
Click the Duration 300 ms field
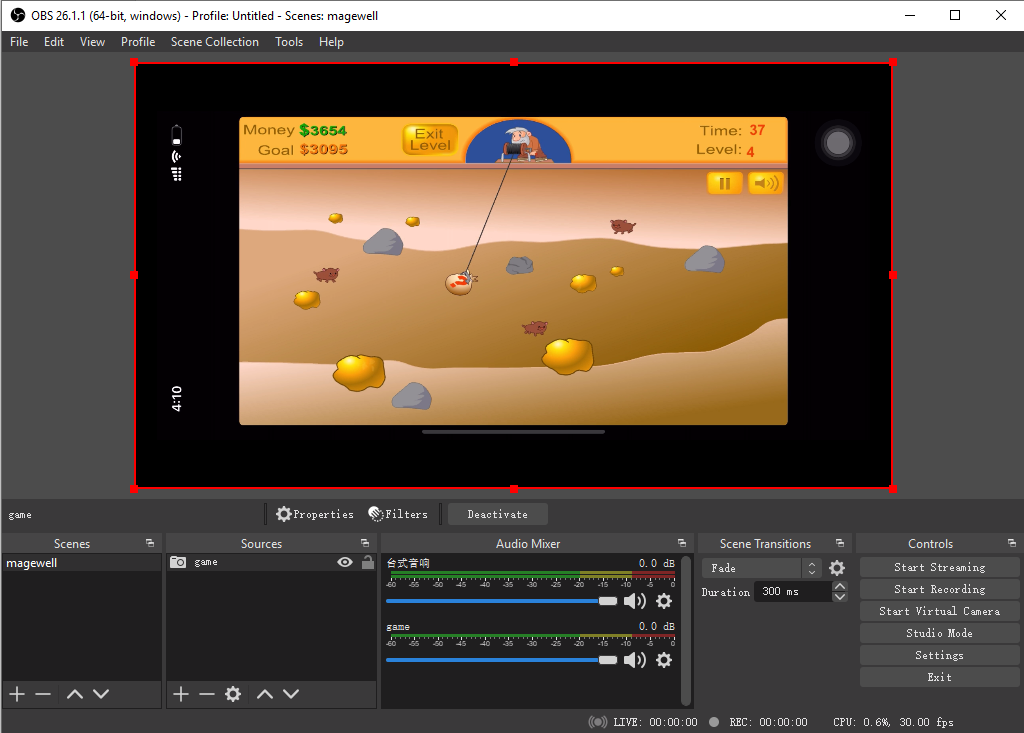(x=793, y=591)
